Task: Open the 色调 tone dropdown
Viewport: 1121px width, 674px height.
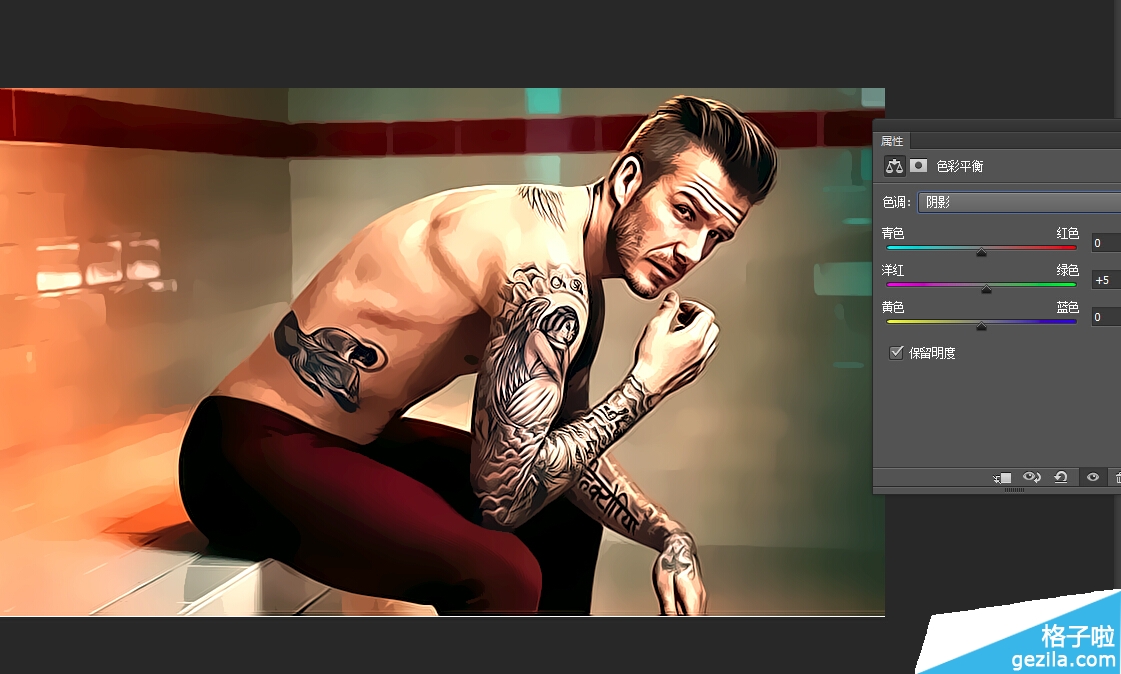Action: [1018, 202]
